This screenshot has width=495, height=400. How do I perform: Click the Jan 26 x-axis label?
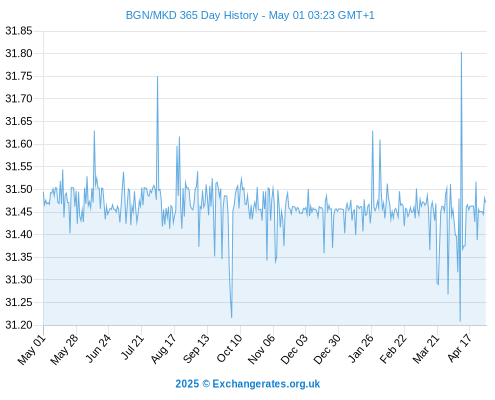(361, 349)
